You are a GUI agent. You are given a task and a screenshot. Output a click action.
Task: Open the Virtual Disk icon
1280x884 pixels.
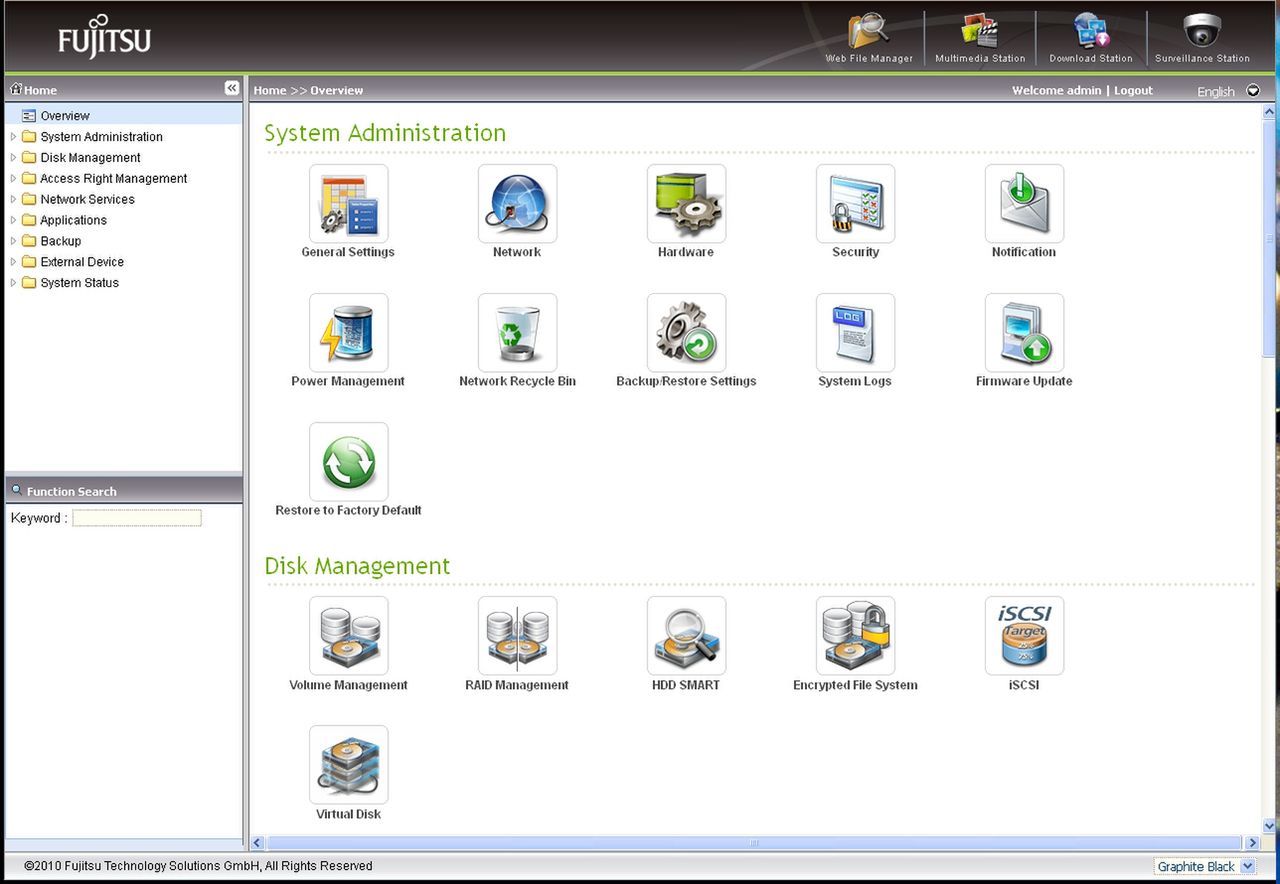tap(348, 765)
